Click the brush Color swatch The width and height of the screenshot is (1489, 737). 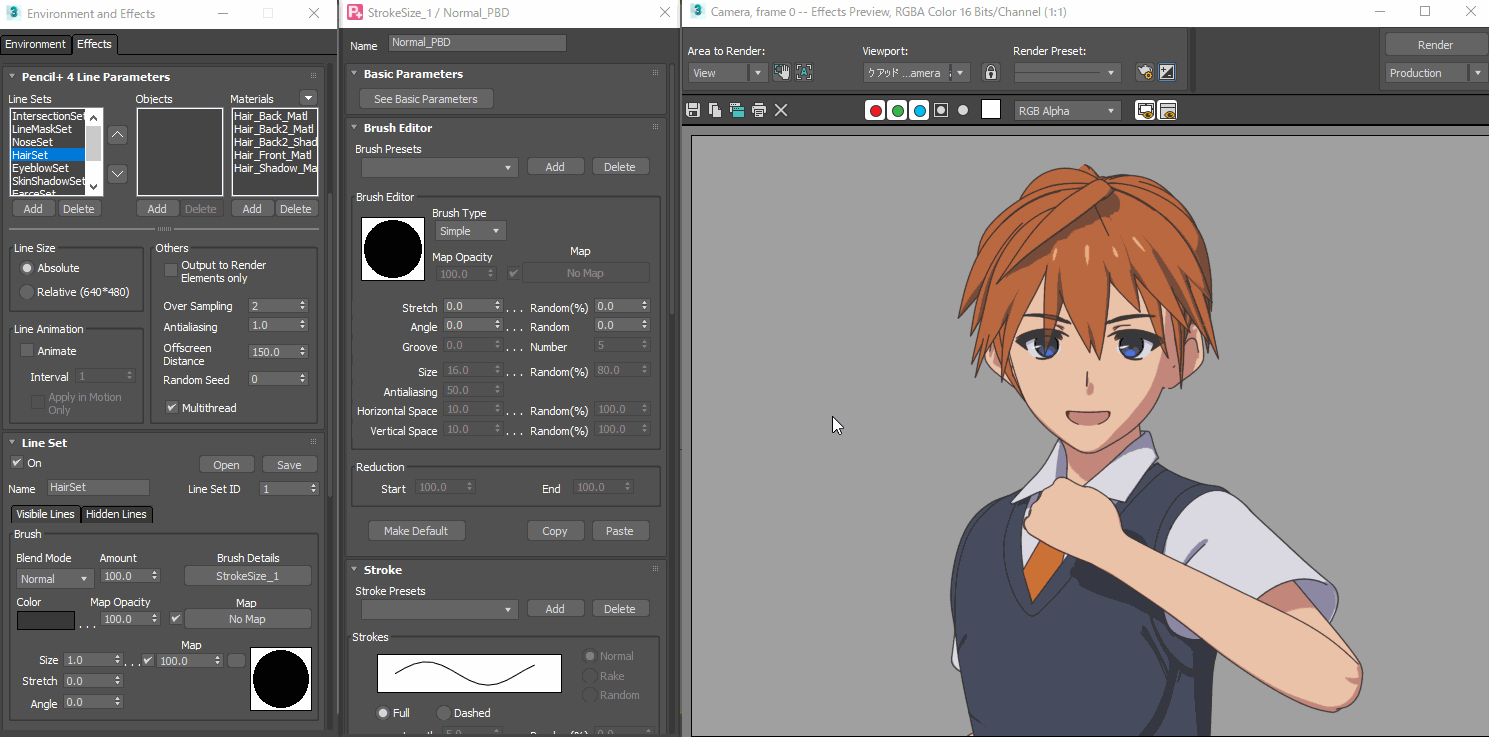(x=45, y=620)
